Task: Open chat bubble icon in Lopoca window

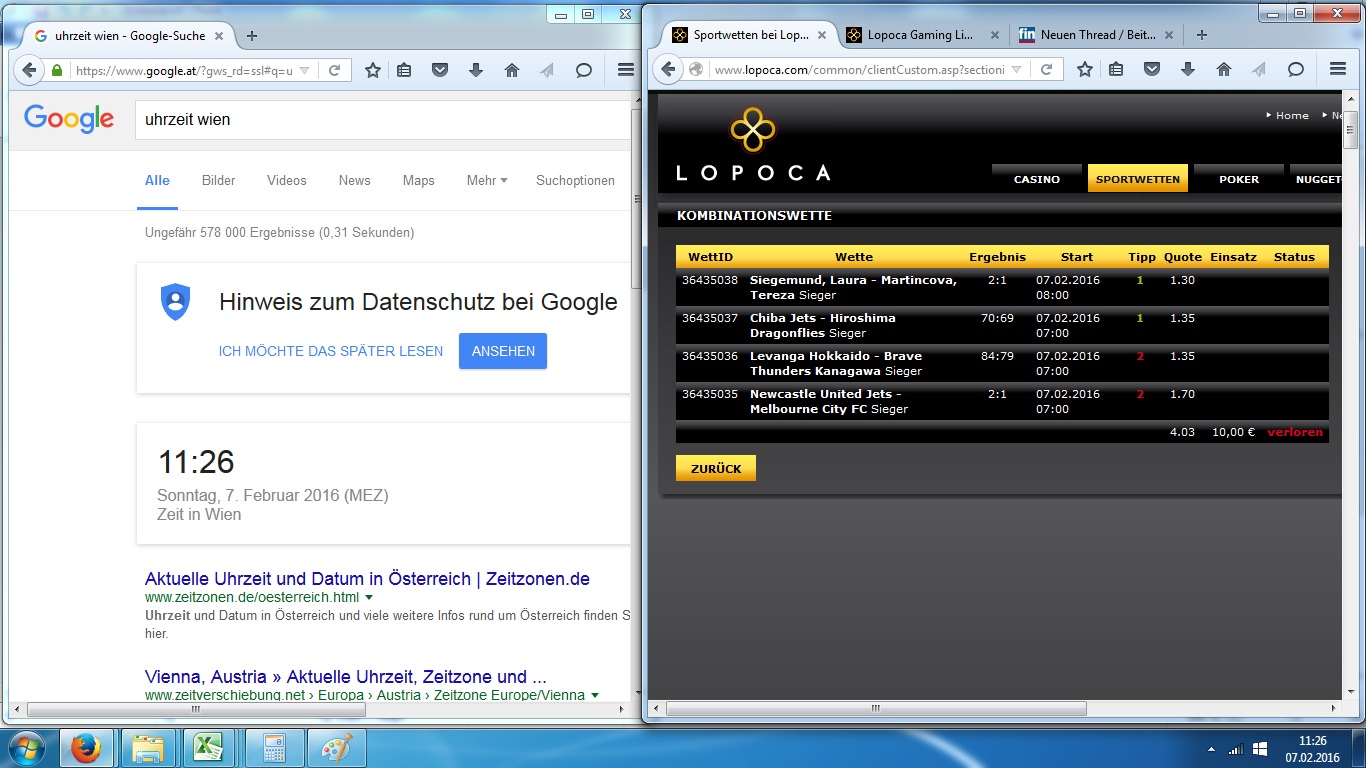Action: pyautogui.click(x=1296, y=70)
